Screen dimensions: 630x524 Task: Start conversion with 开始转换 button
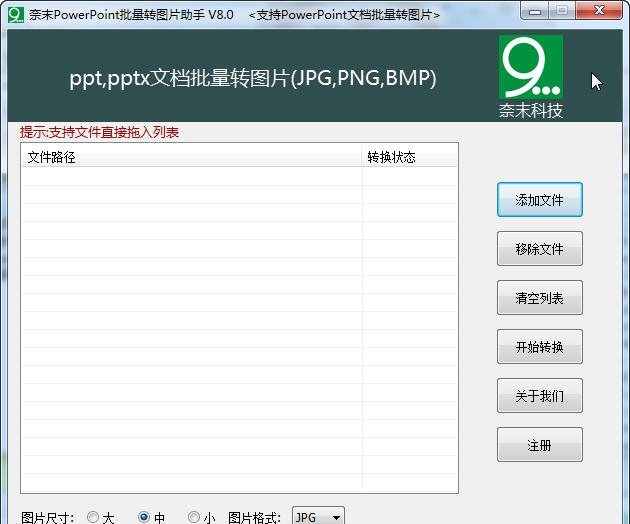[540, 347]
